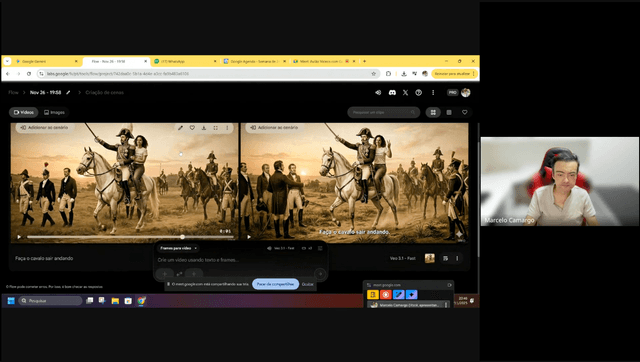Click the output count x2 setting
The height and width of the screenshot is (362, 640).
click(307, 248)
